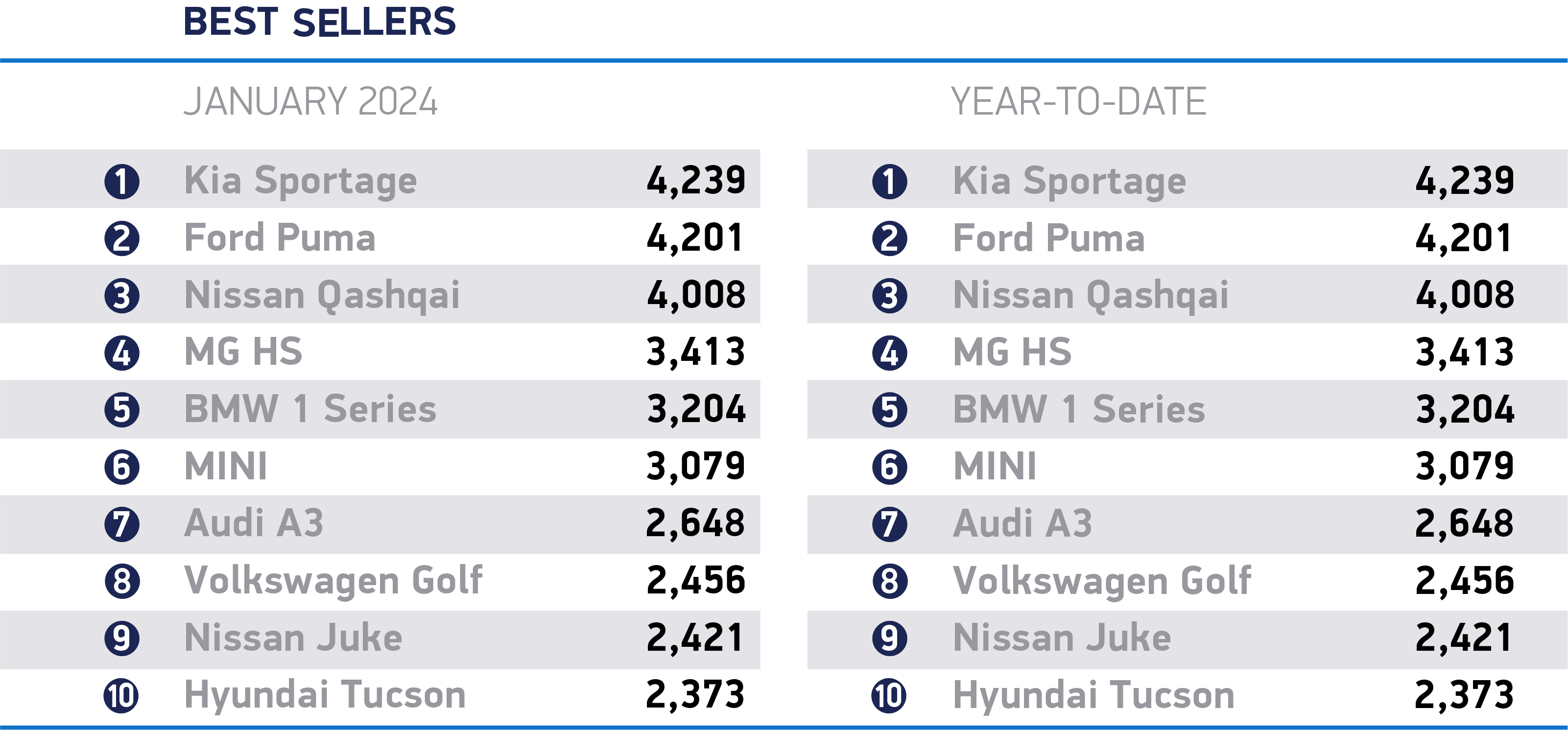Click Kia Sportage in the January 2024 list

[301, 182]
